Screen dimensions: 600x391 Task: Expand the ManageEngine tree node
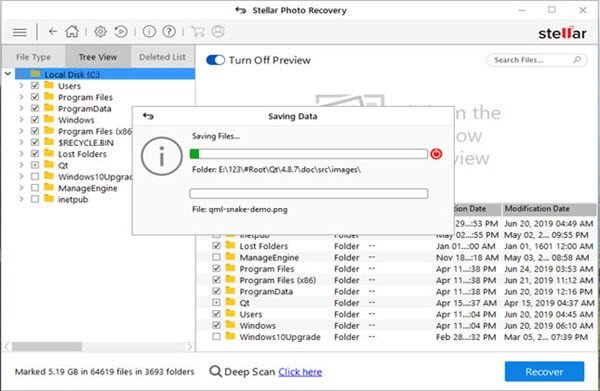21,188
